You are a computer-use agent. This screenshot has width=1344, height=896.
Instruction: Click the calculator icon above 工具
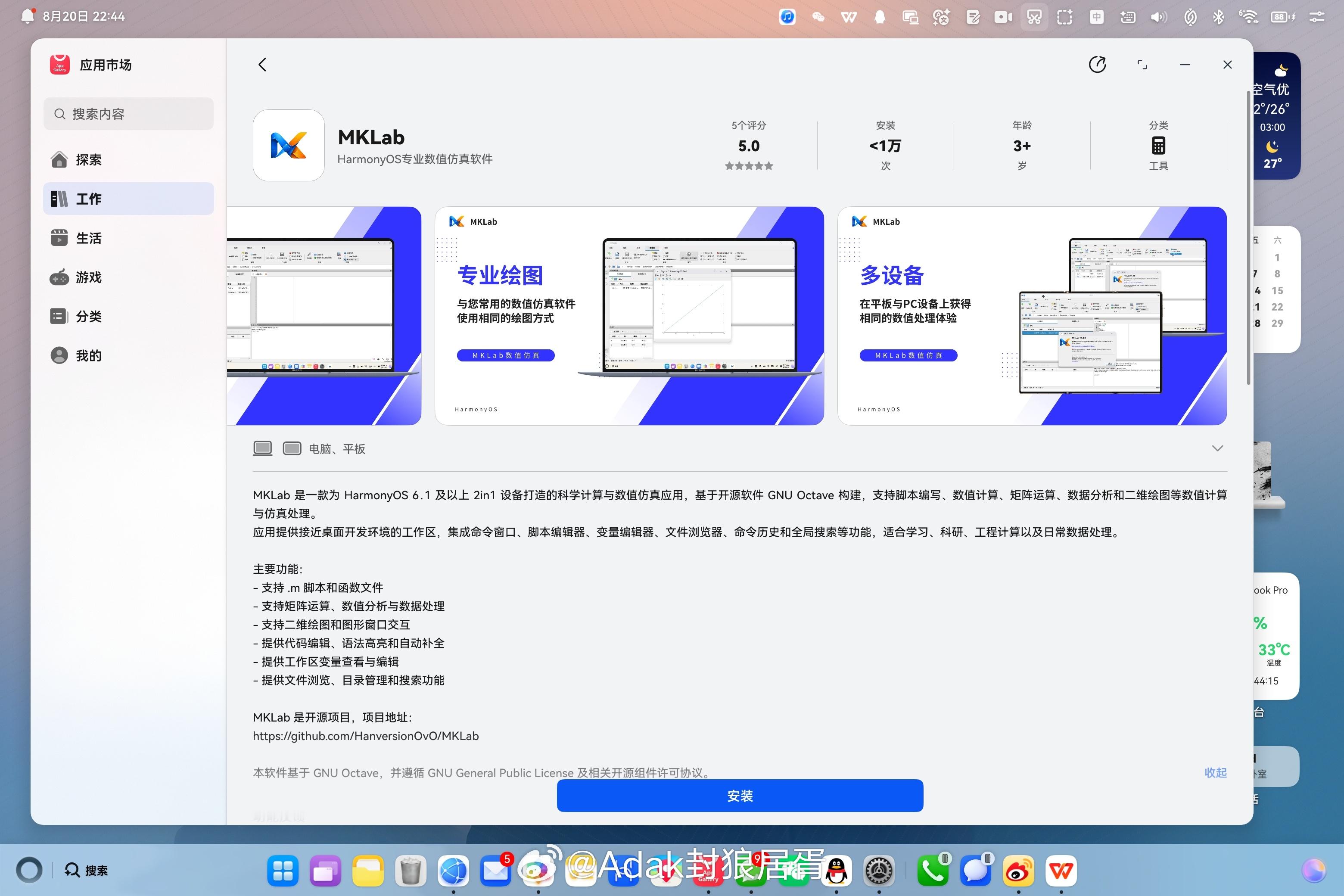1158,146
